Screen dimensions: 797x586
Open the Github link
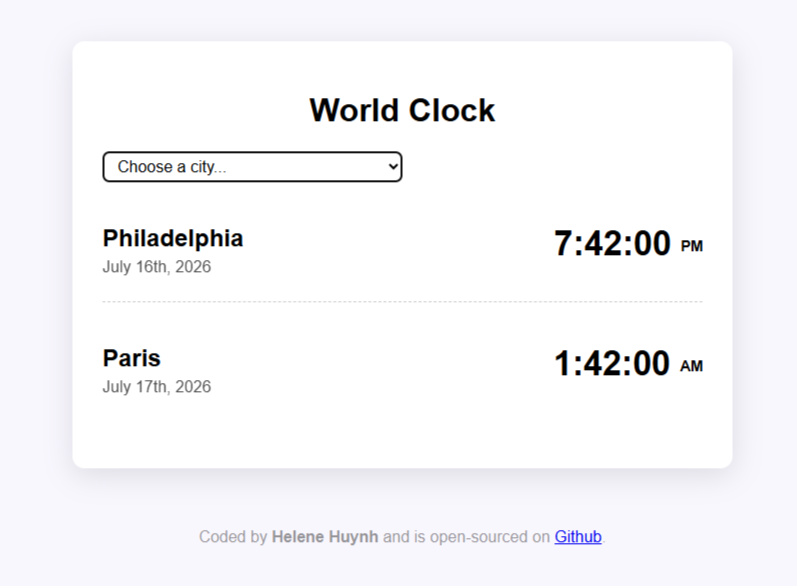[x=578, y=537]
